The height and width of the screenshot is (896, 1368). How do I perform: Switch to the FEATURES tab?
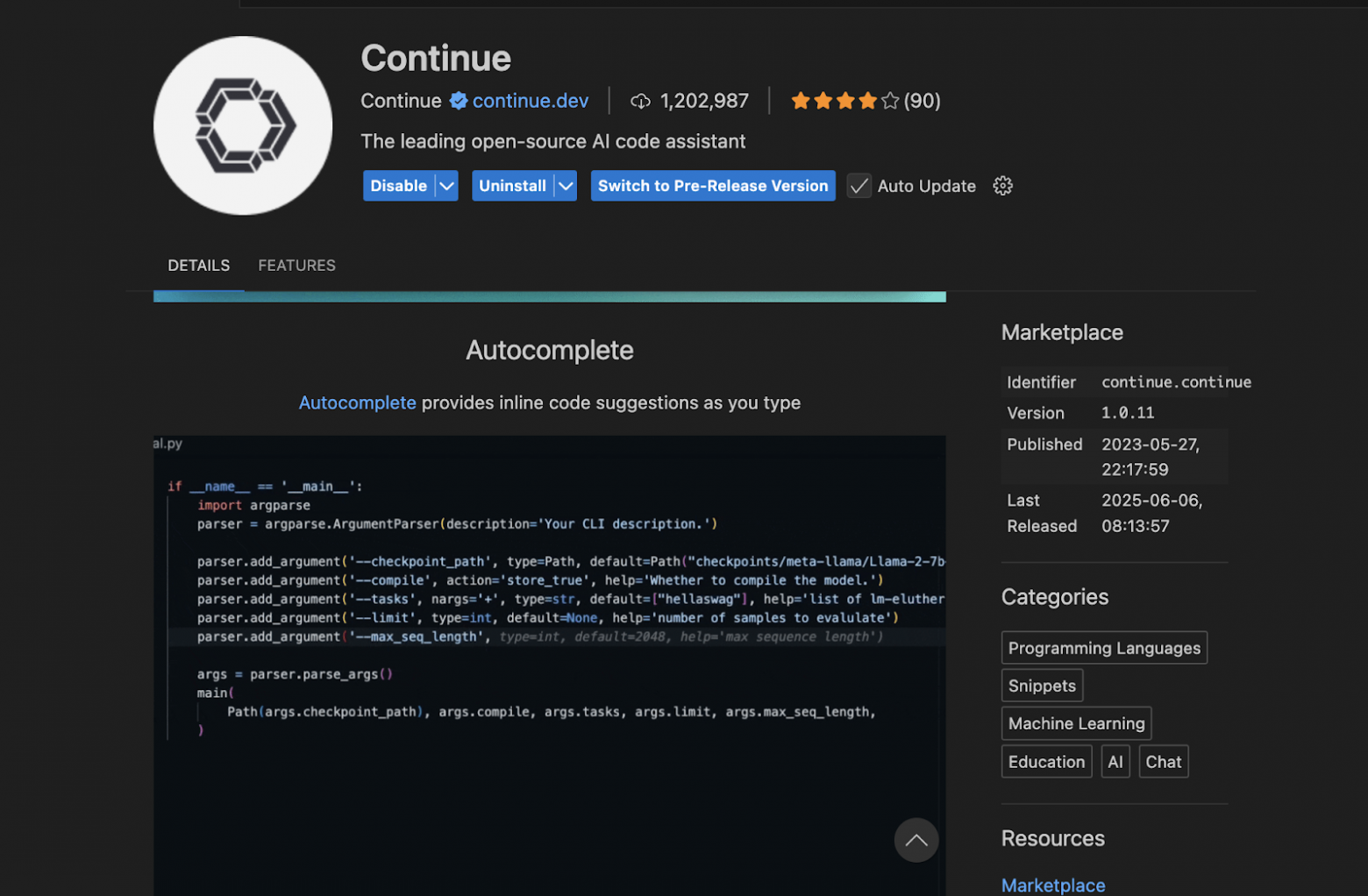coord(296,266)
